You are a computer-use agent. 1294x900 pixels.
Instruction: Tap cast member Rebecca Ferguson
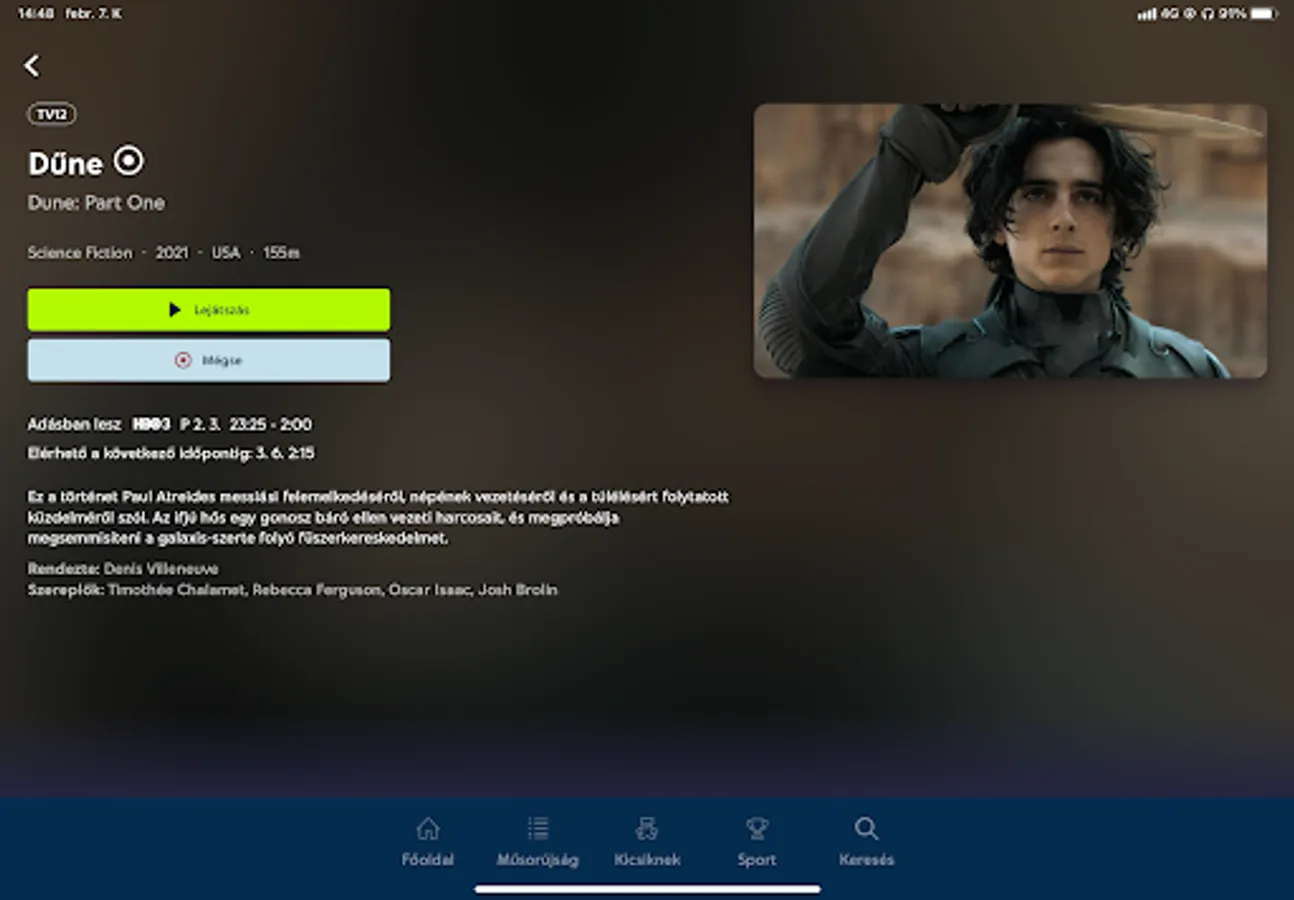pos(317,590)
